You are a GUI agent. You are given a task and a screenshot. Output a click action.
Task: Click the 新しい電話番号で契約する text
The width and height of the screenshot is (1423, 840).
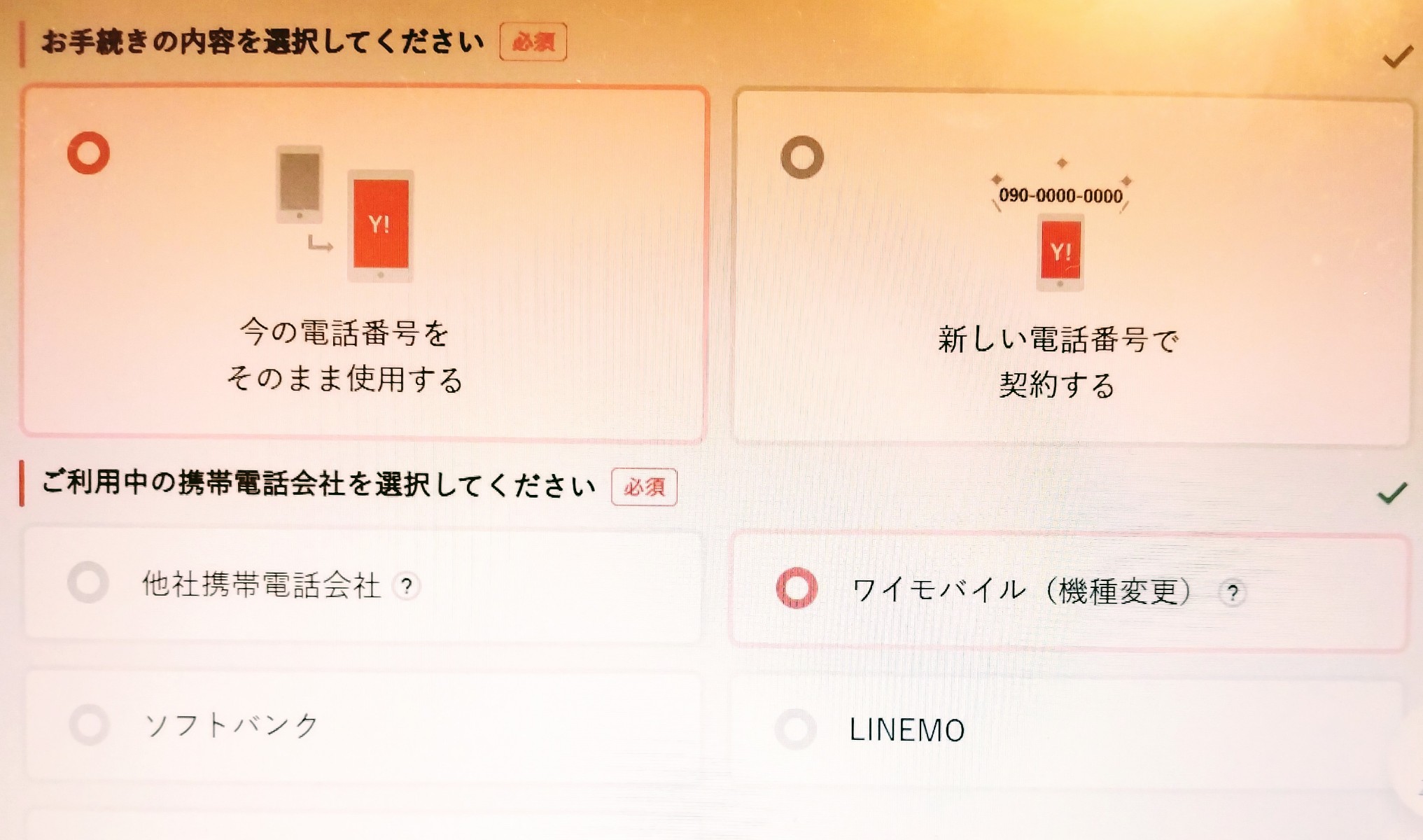coord(1058,362)
